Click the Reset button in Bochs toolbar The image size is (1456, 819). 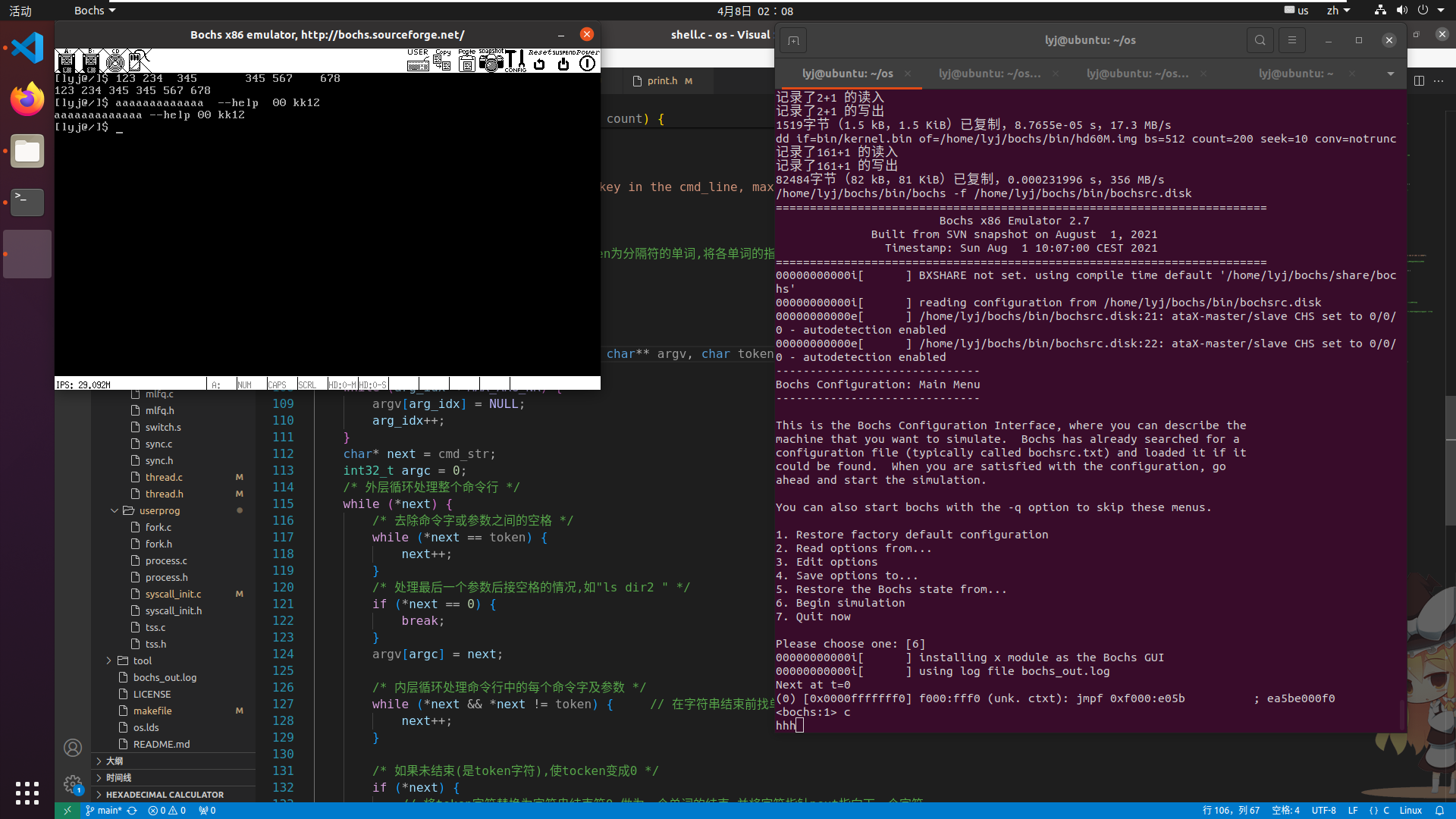(x=539, y=61)
